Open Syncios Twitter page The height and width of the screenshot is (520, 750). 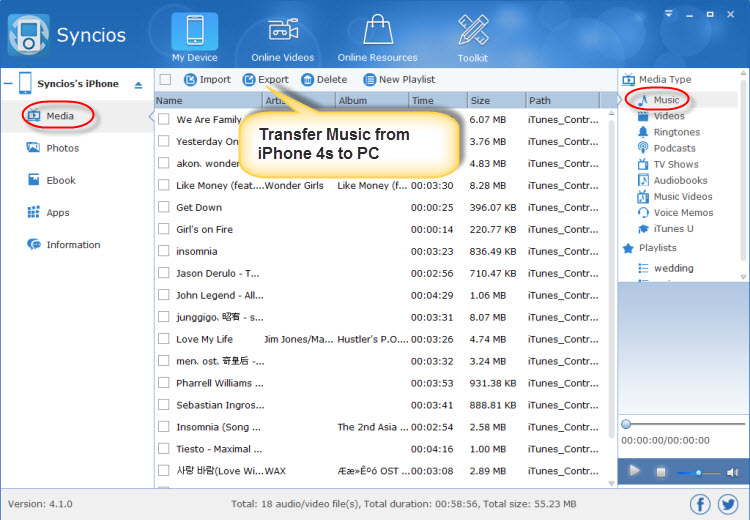(728, 504)
